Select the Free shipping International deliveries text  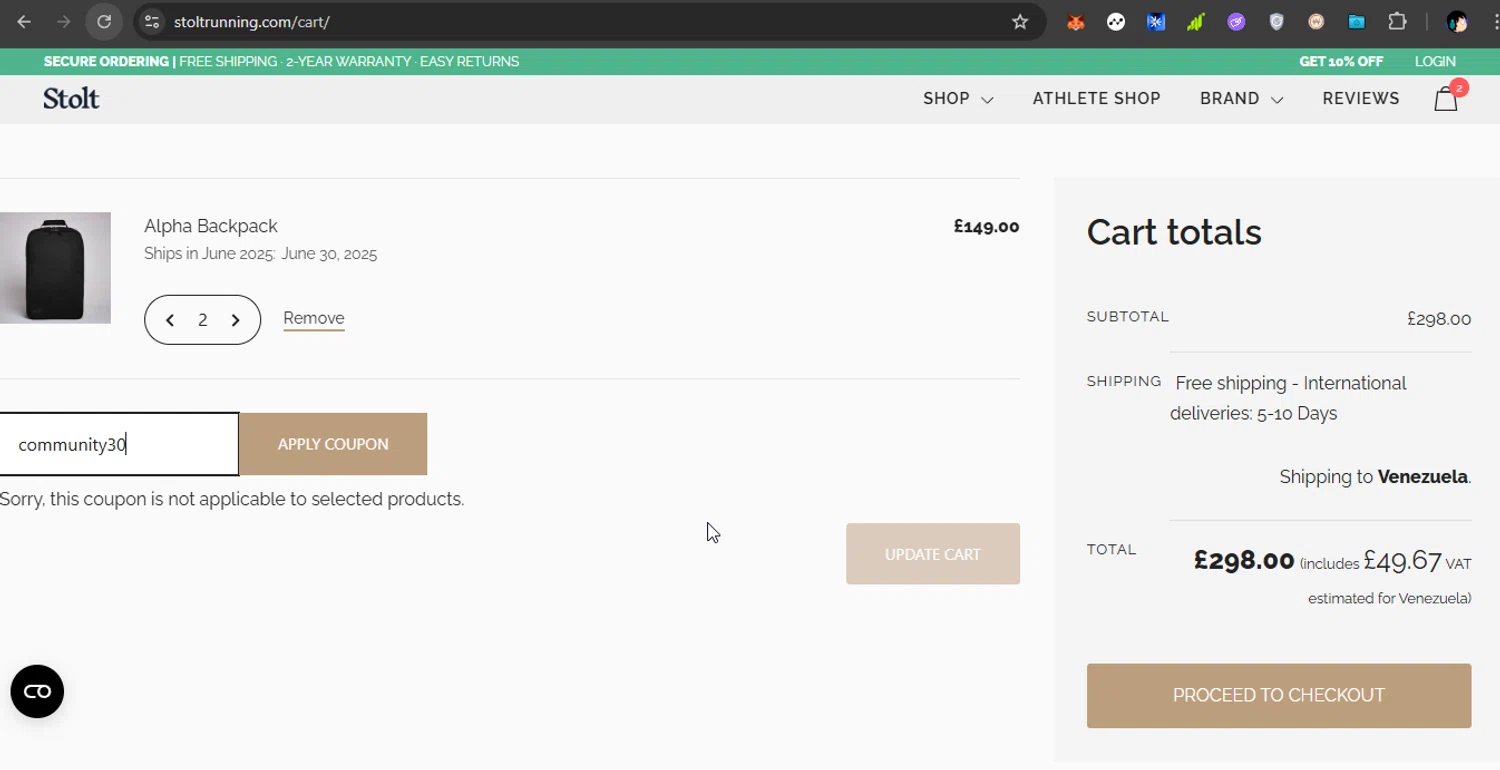tap(1290, 398)
